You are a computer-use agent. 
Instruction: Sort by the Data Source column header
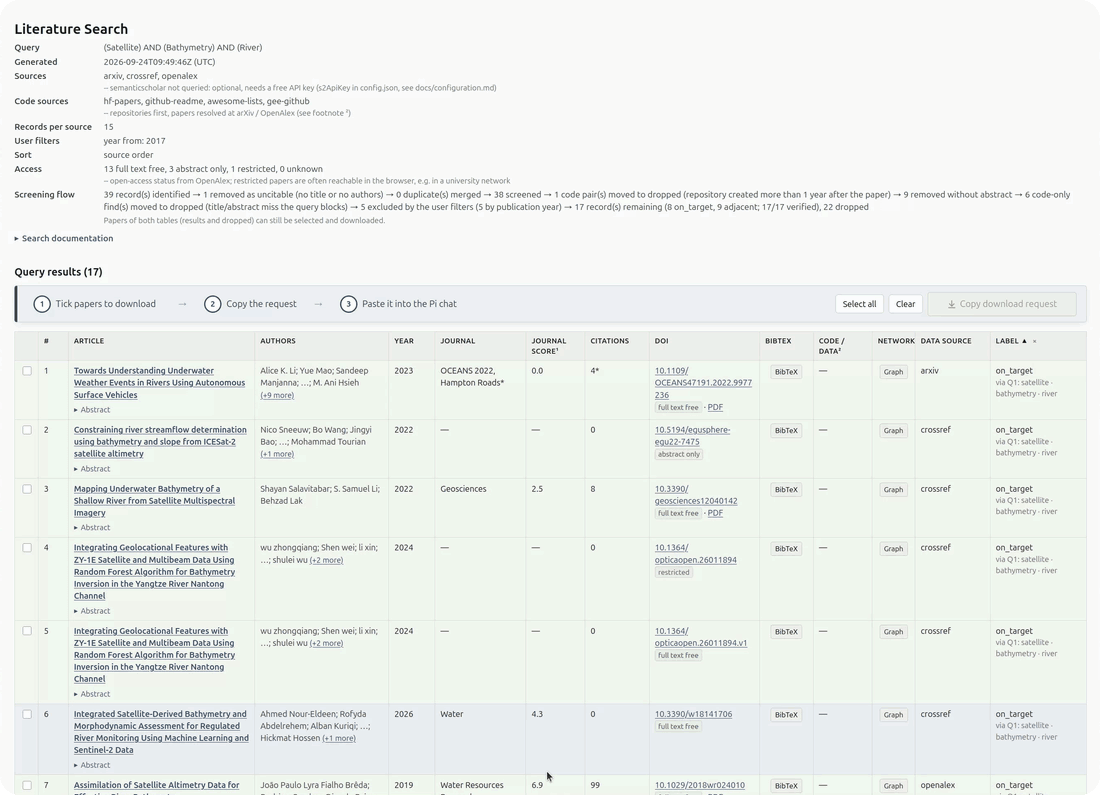tap(946, 341)
